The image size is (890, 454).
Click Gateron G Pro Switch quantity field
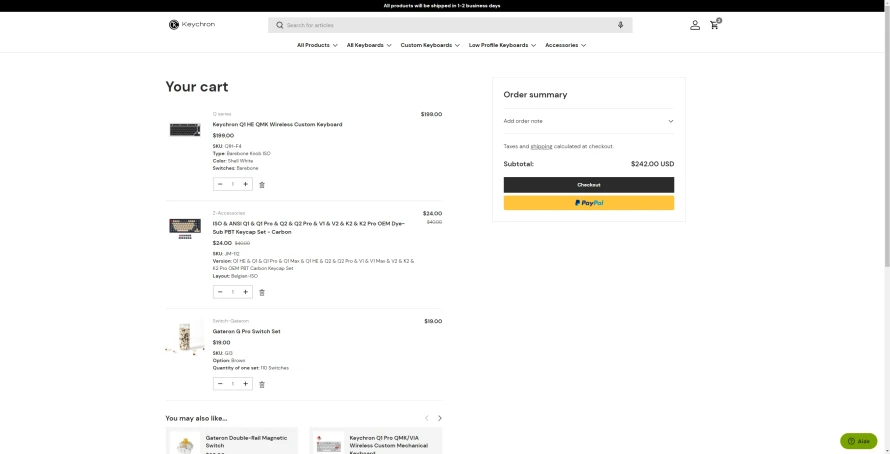(x=233, y=384)
